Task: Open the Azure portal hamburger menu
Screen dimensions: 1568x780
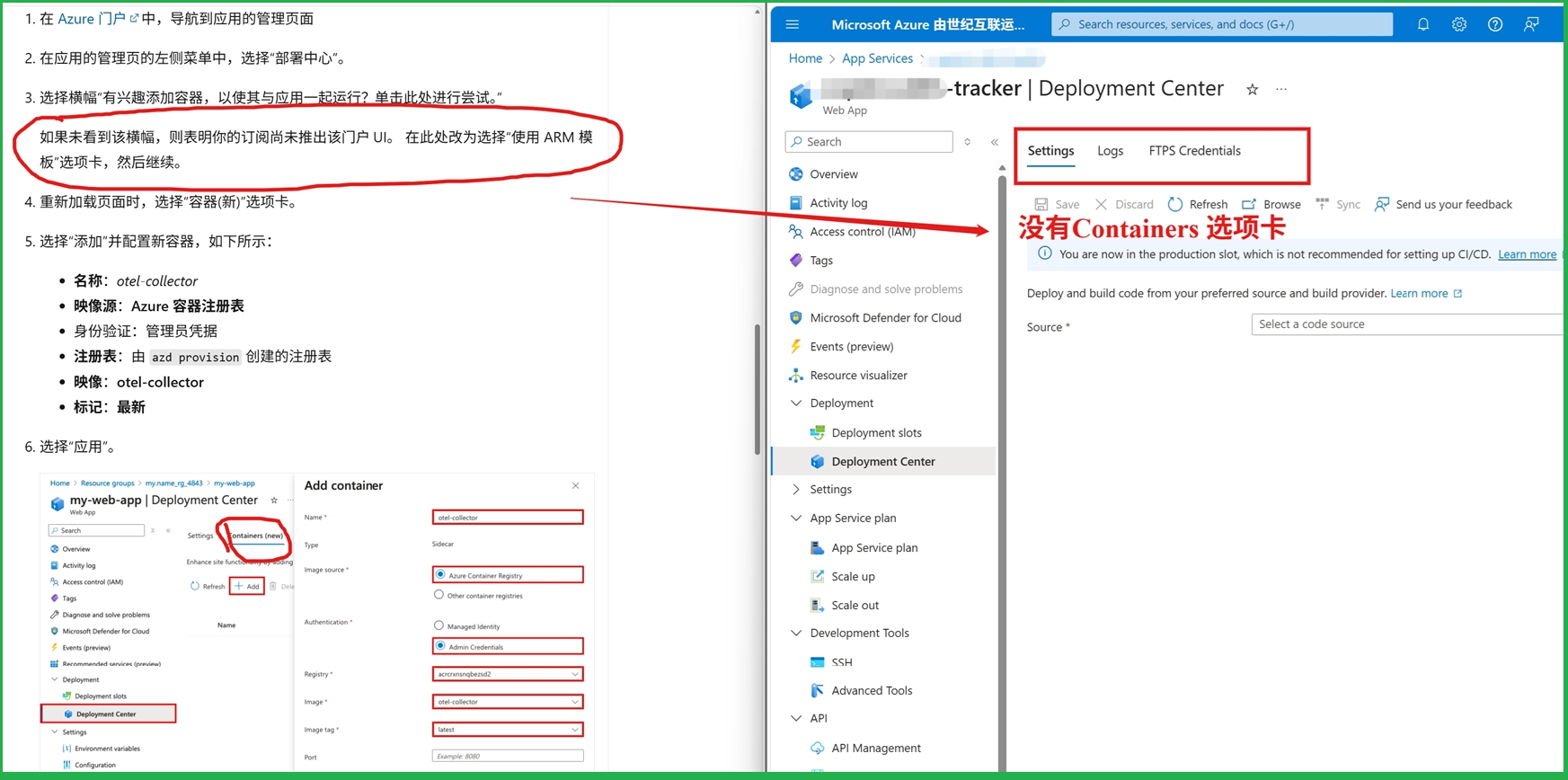Action: (x=792, y=24)
